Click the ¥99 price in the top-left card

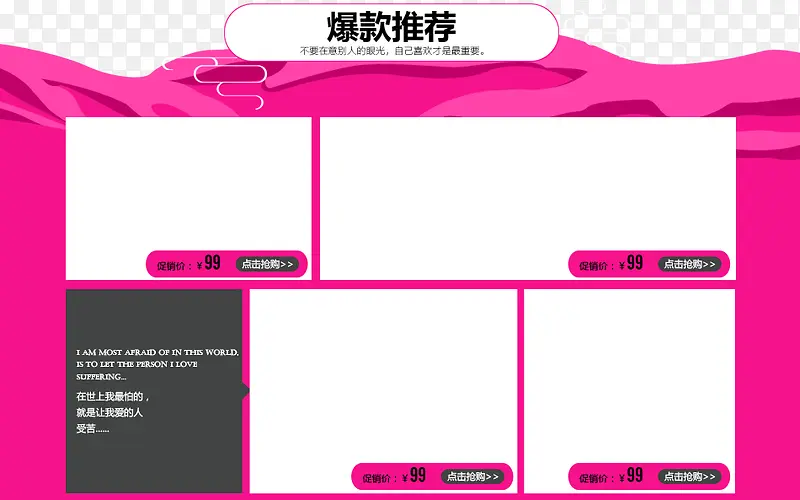209,263
